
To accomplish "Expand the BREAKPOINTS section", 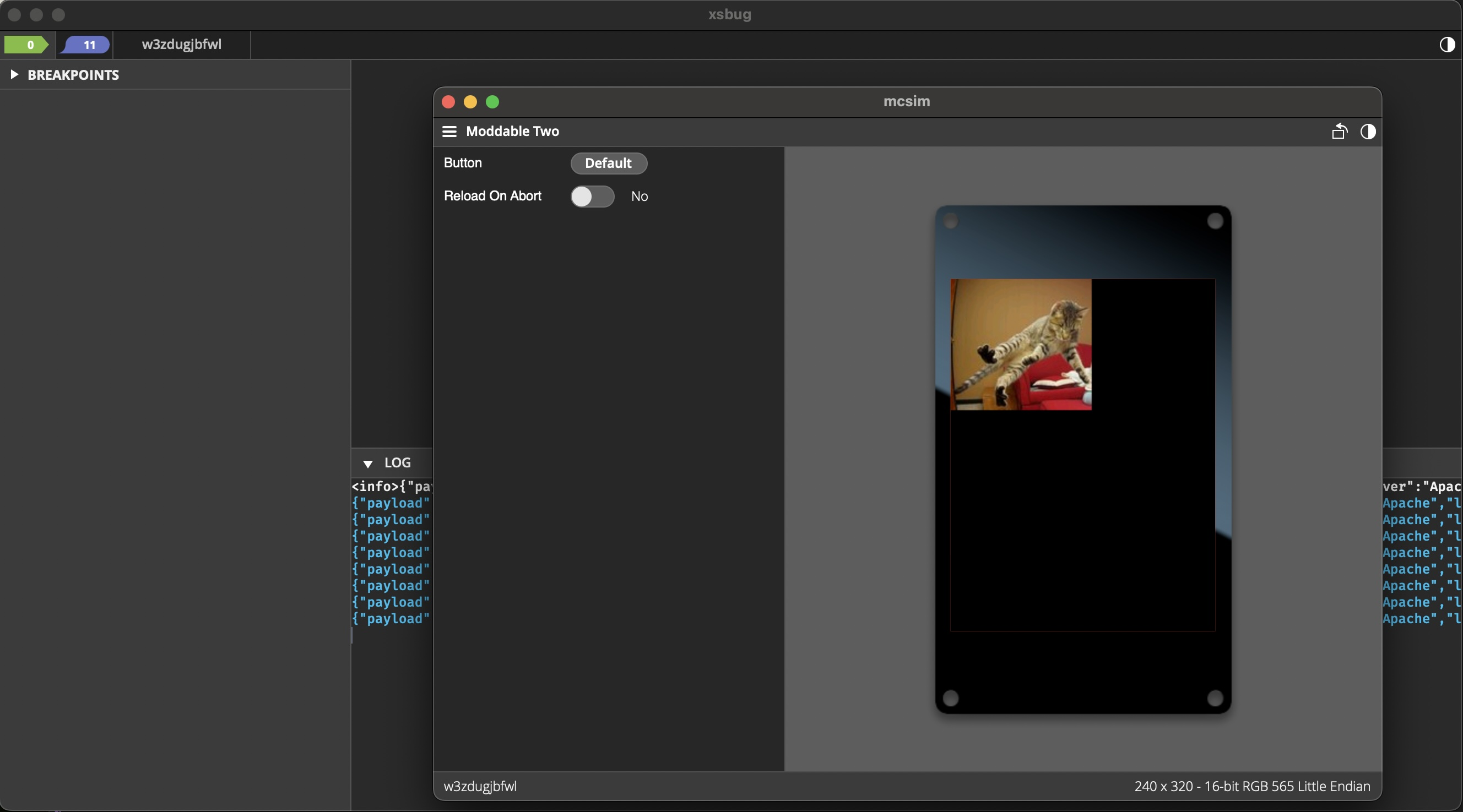I will coord(15,74).
